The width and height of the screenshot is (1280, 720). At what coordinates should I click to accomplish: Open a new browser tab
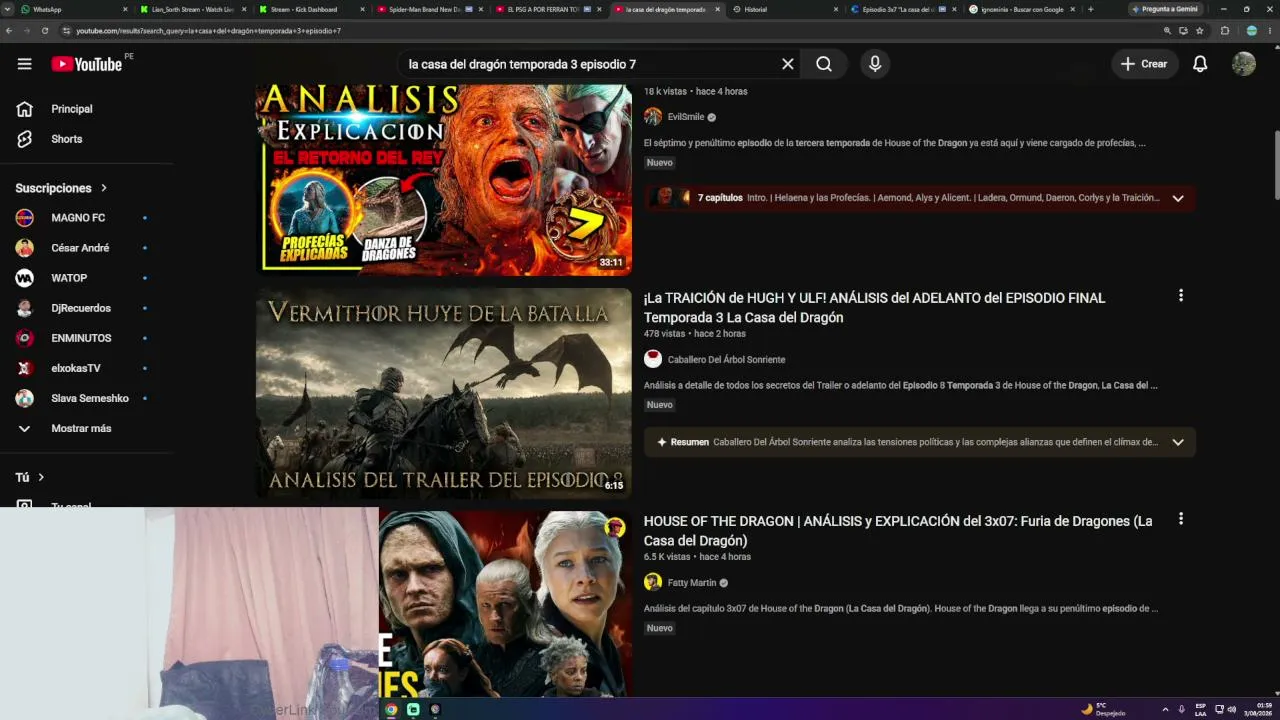pyautogui.click(x=1090, y=9)
